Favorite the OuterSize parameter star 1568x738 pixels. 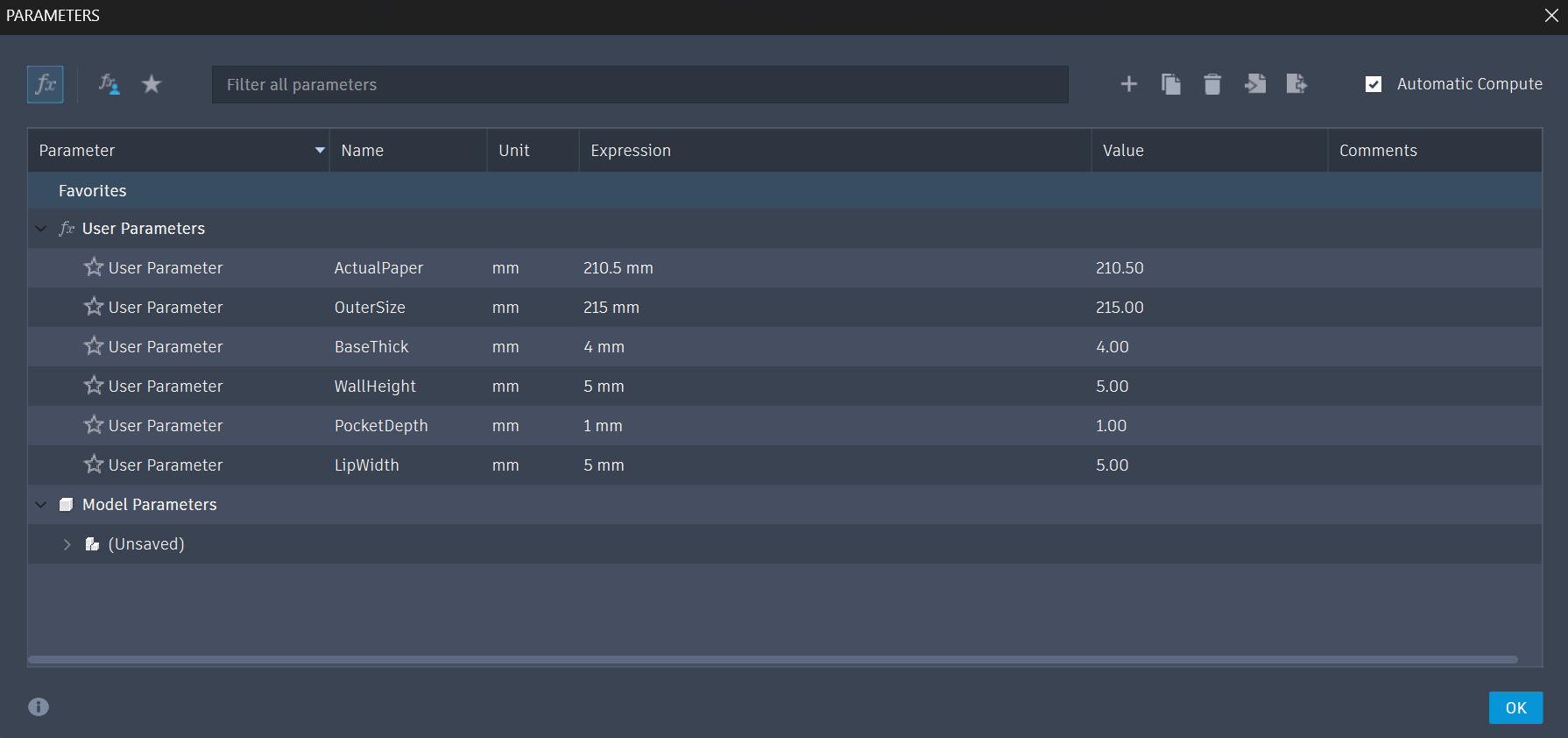(x=94, y=307)
